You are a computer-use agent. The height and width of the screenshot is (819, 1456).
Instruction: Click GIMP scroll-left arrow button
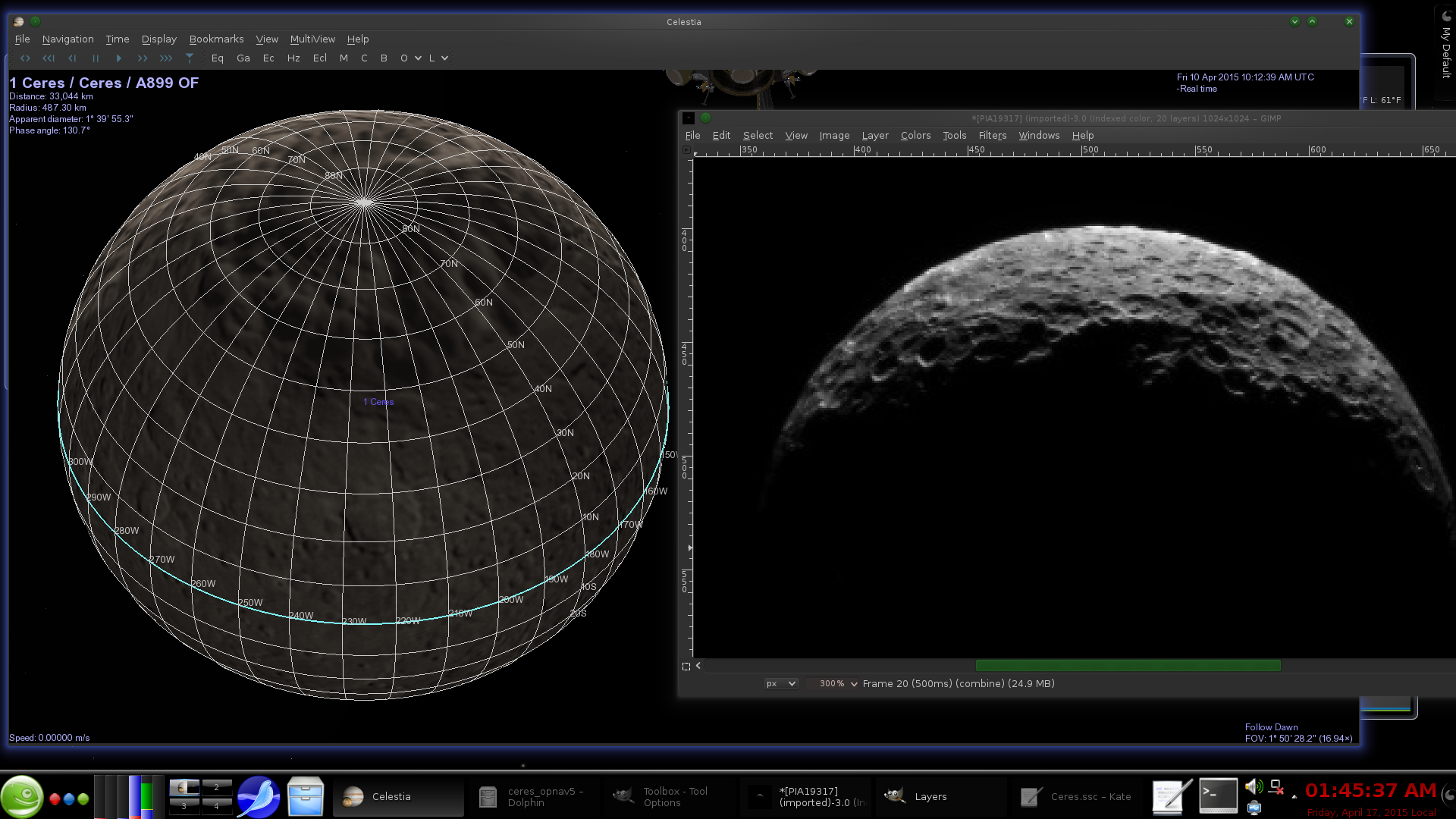[698, 666]
